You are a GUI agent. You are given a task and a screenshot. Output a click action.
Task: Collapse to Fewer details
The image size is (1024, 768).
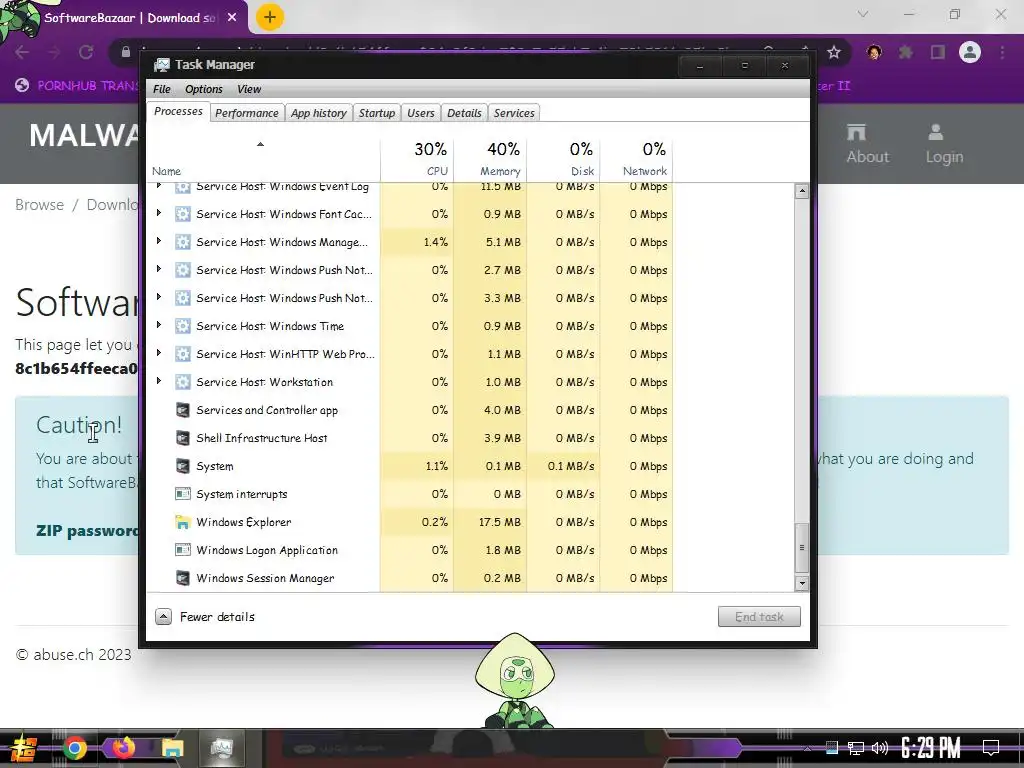(205, 616)
